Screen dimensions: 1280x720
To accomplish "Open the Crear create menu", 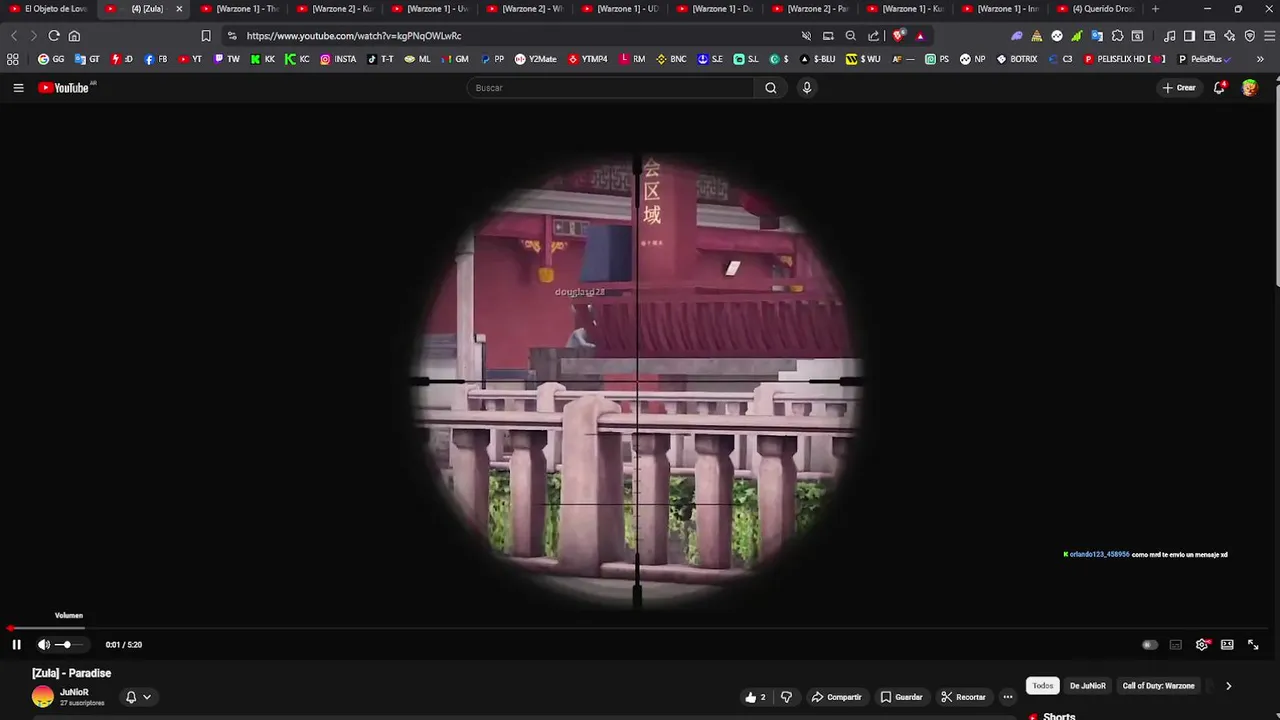I will point(1179,88).
